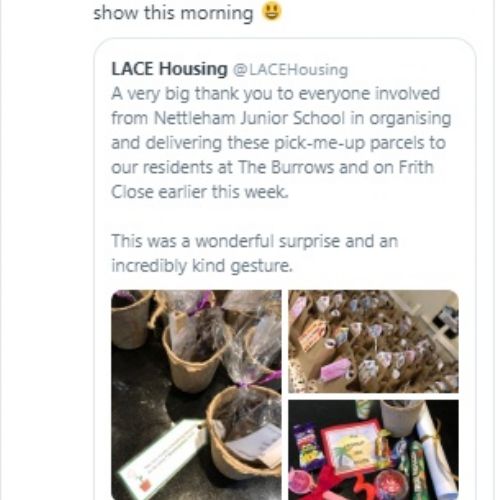This screenshot has height=500, width=500.
Task: Open the LACE Housing profile name
Action: (169, 69)
